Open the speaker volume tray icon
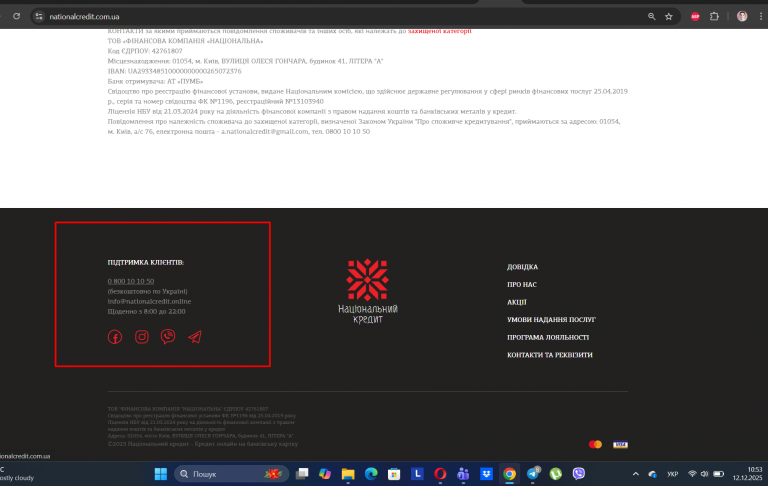Image resolution: width=768 pixels, height=486 pixels. pos(704,474)
